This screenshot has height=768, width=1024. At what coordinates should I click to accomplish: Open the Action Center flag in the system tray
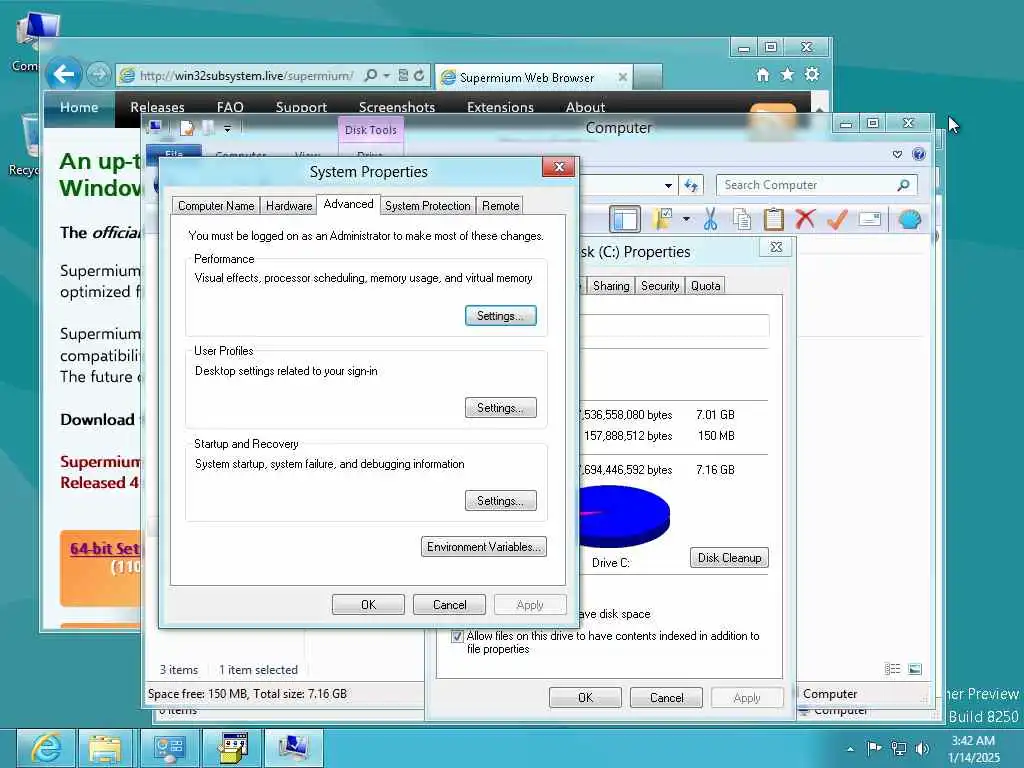point(874,748)
